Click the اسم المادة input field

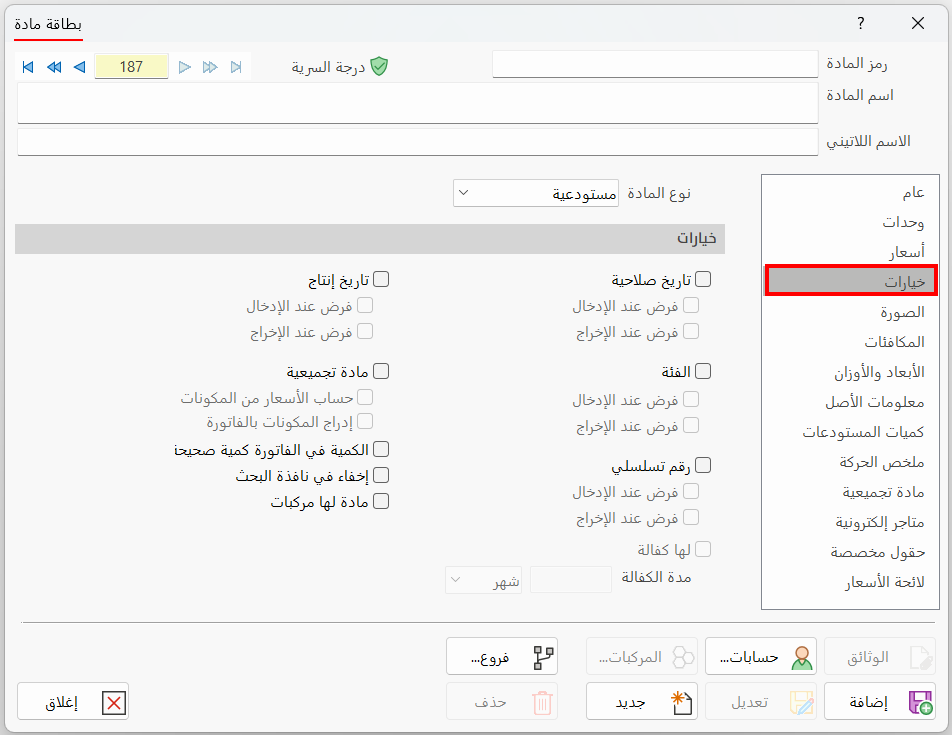(418, 103)
